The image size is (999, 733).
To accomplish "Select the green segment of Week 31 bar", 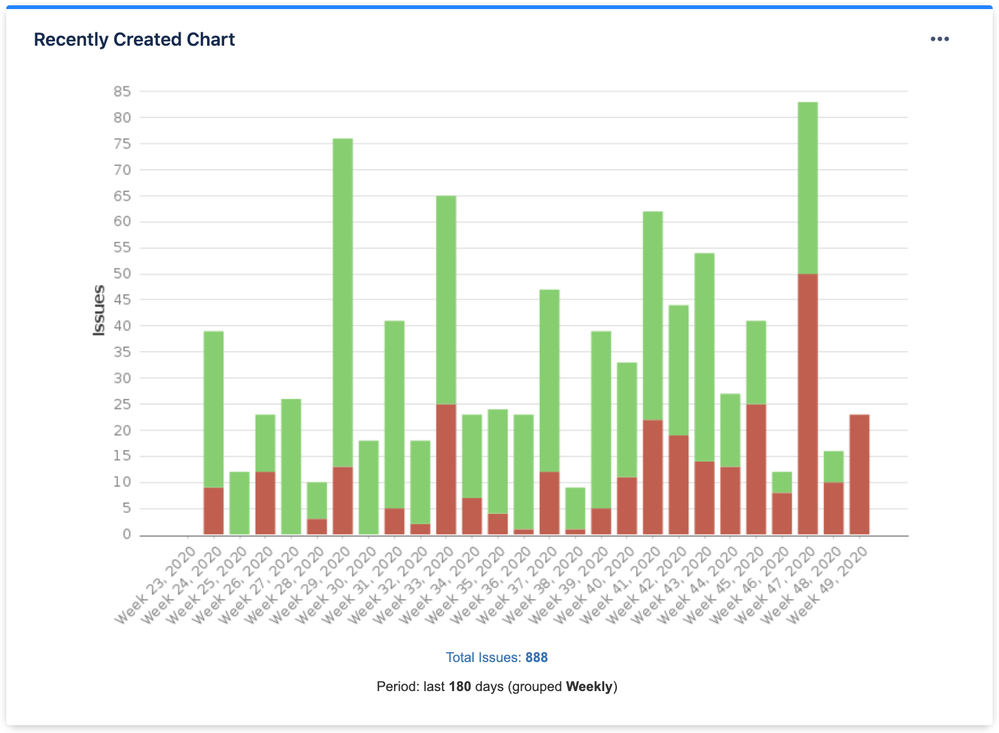I will click(394, 414).
